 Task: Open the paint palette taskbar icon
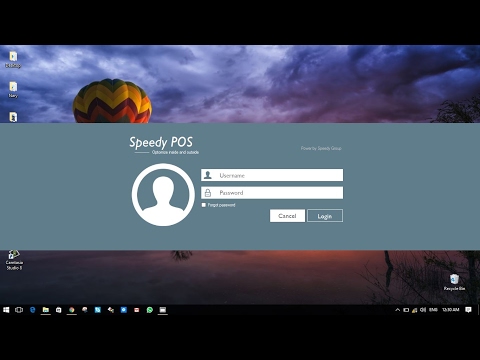click(85, 310)
